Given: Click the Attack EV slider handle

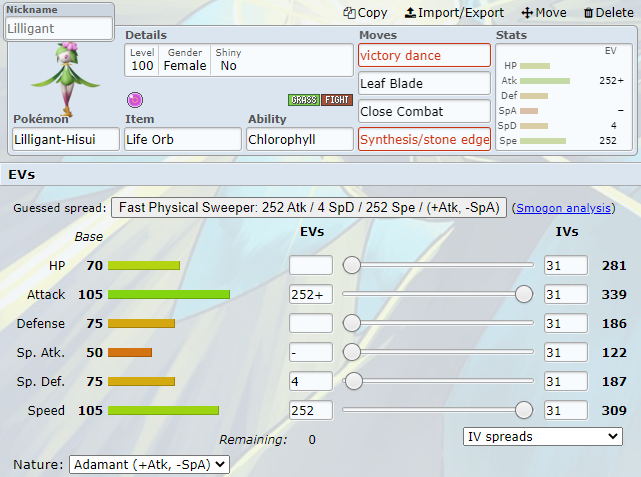Looking at the screenshot, I should (x=524, y=294).
